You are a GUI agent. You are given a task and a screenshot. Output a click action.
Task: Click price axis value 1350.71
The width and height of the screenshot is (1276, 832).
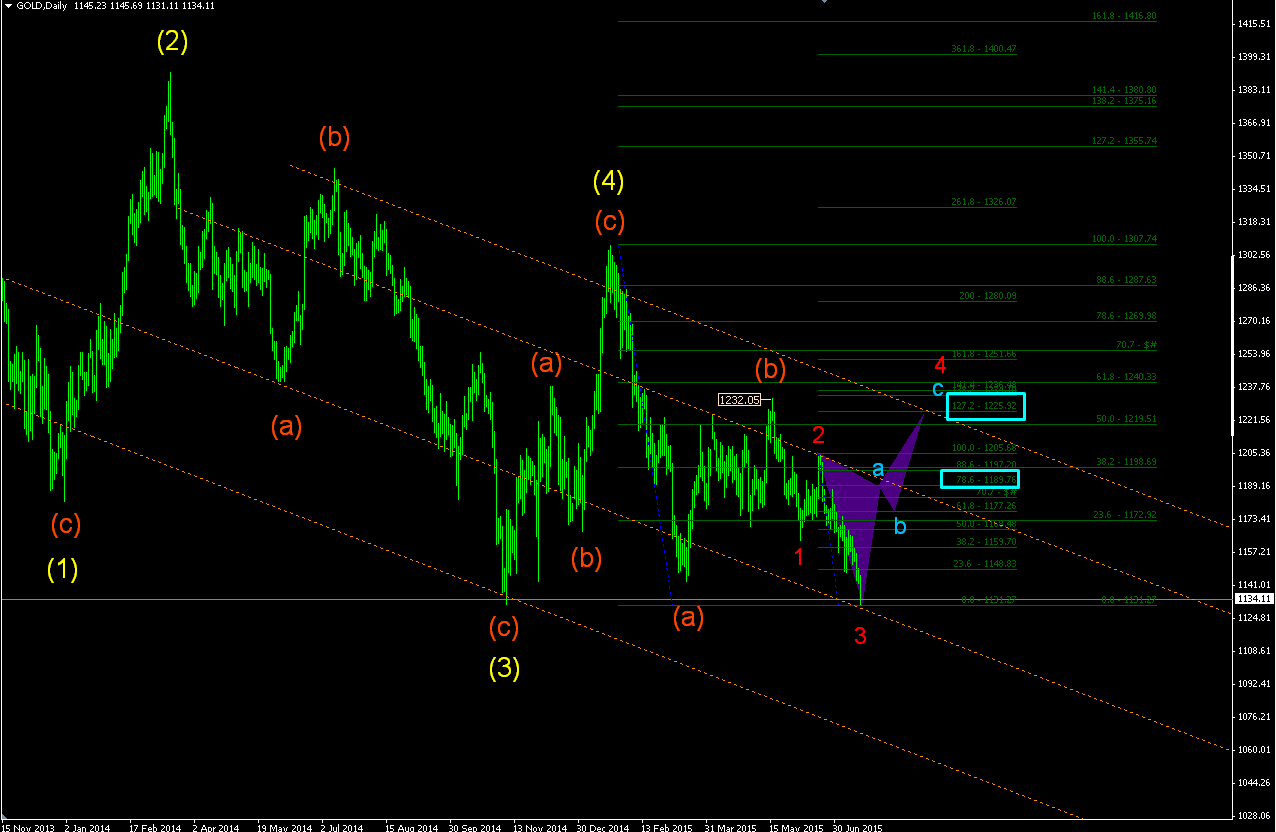click(1253, 156)
